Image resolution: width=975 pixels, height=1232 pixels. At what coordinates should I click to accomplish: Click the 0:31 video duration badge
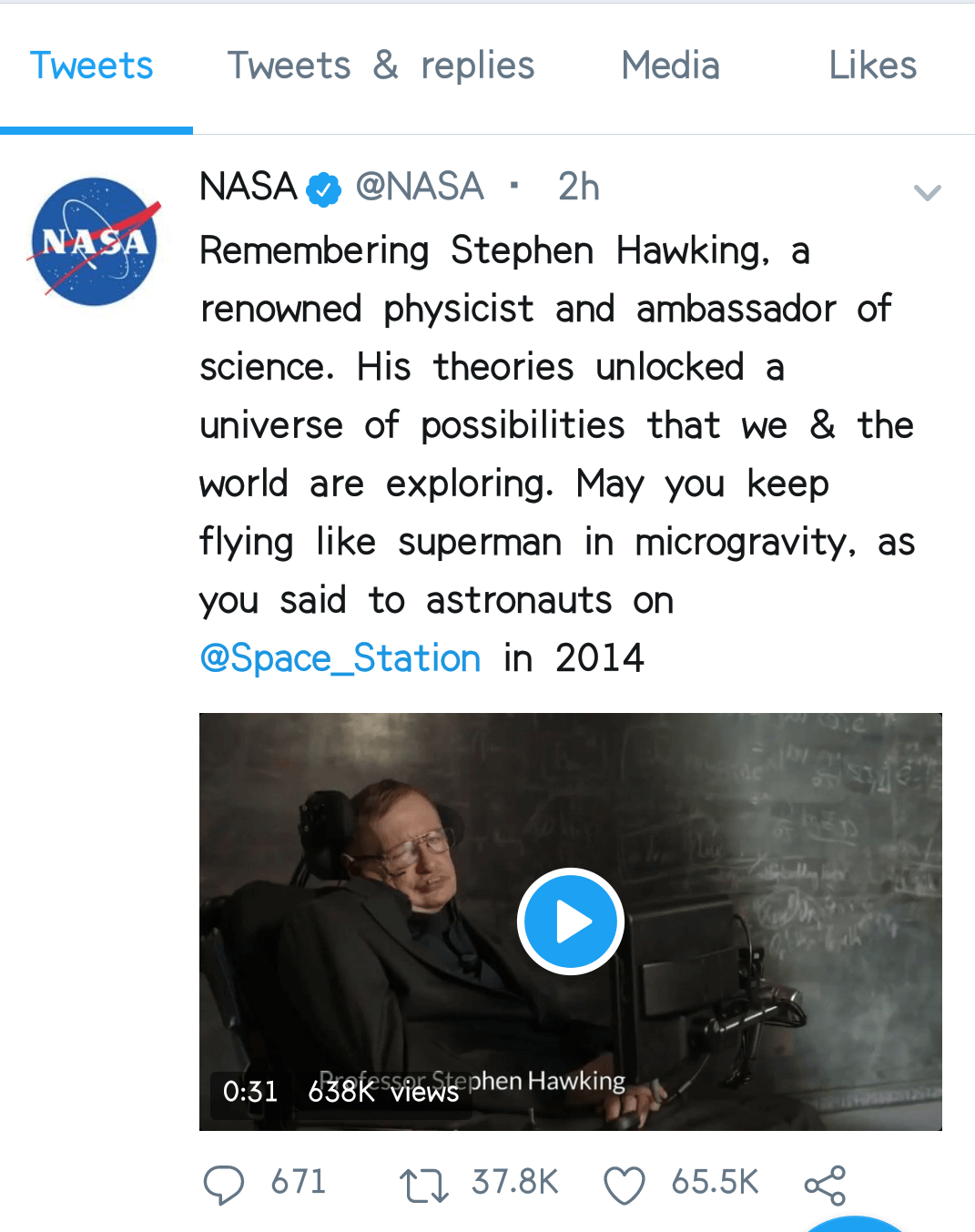click(250, 1091)
